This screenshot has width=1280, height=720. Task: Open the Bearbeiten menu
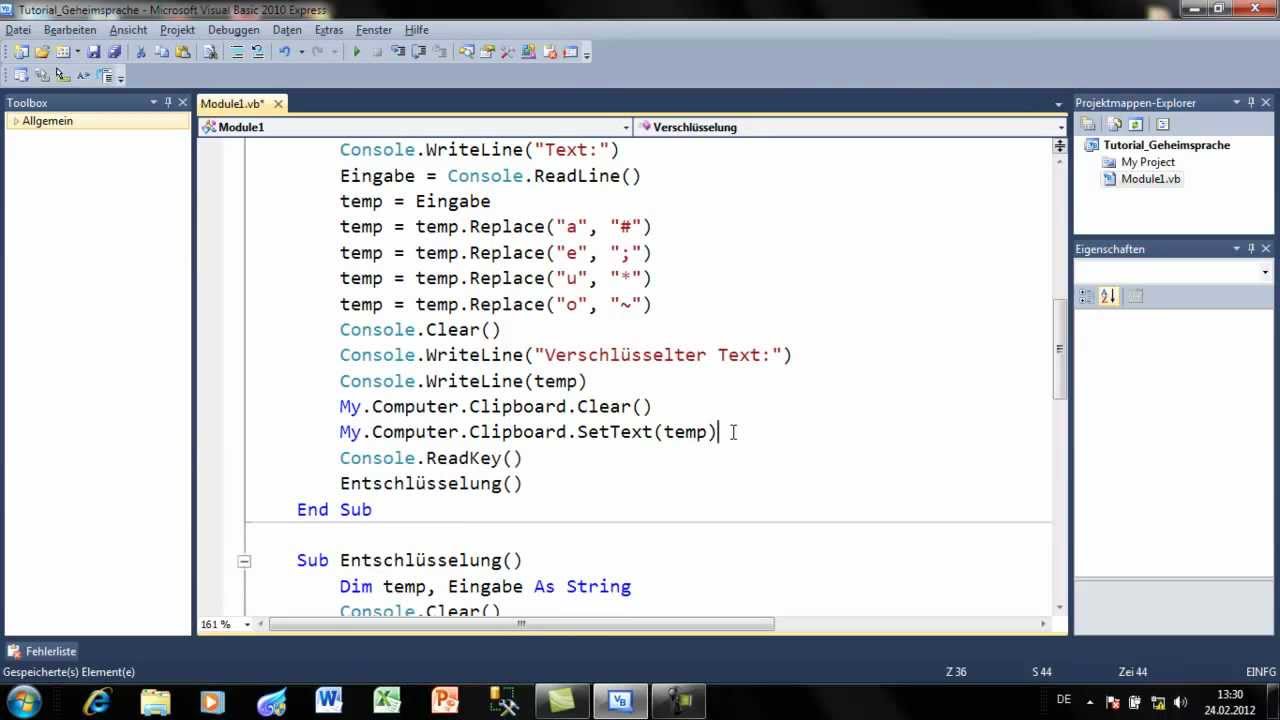[x=70, y=30]
